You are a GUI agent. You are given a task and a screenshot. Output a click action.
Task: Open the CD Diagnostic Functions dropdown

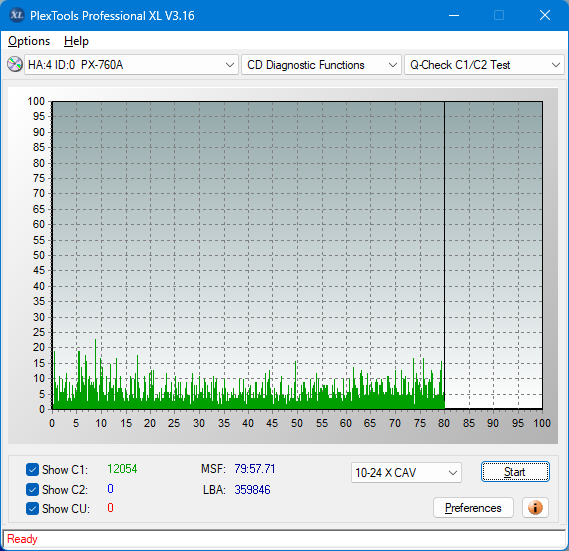click(321, 65)
